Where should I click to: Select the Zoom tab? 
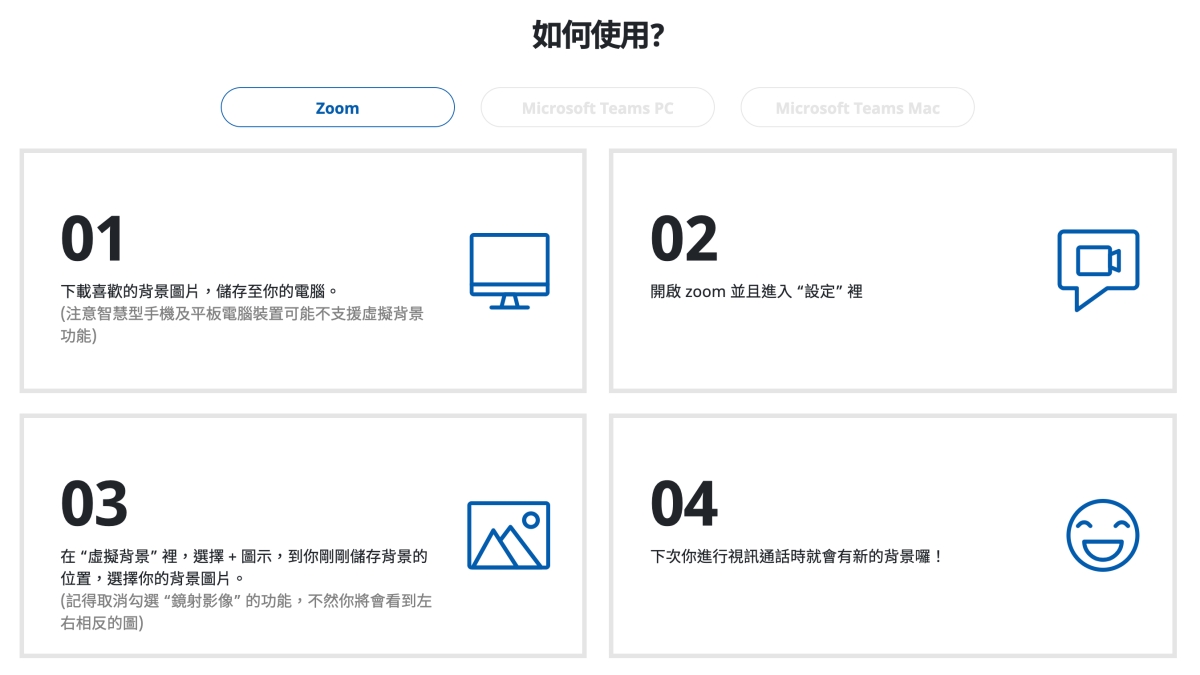click(337, 107)
